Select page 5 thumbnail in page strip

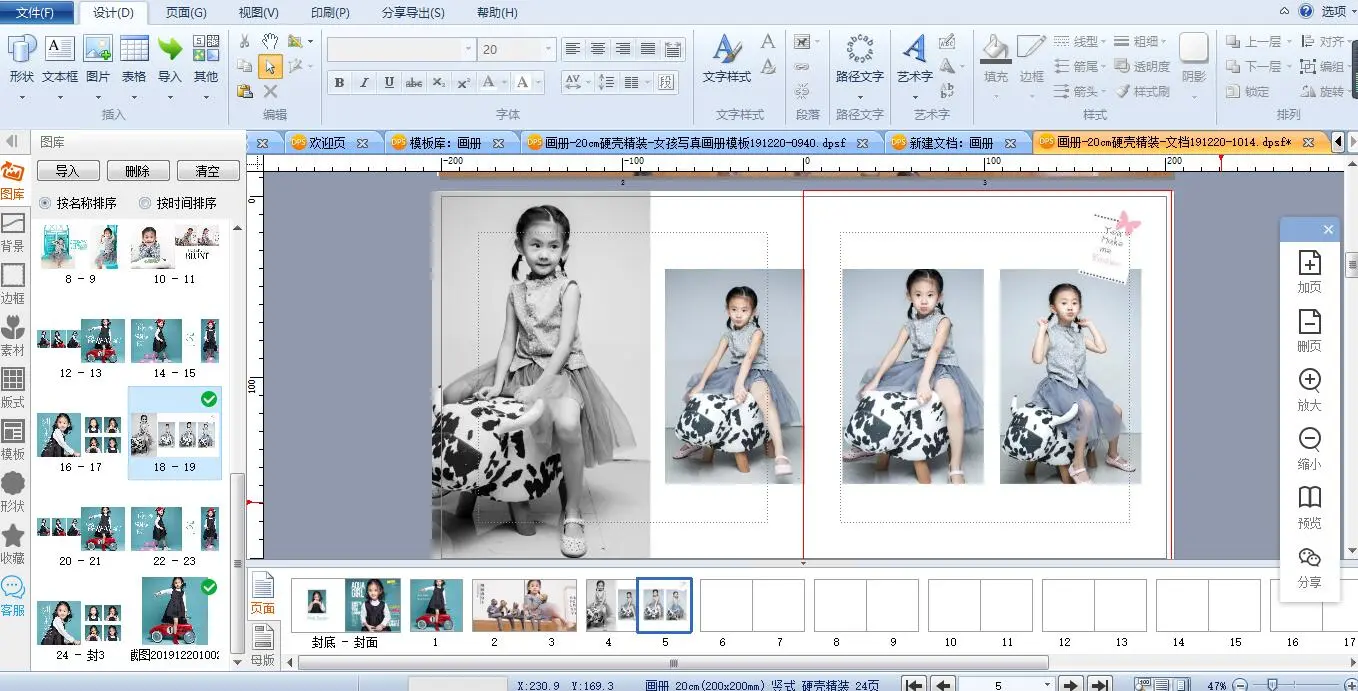[x=664, y=605]
